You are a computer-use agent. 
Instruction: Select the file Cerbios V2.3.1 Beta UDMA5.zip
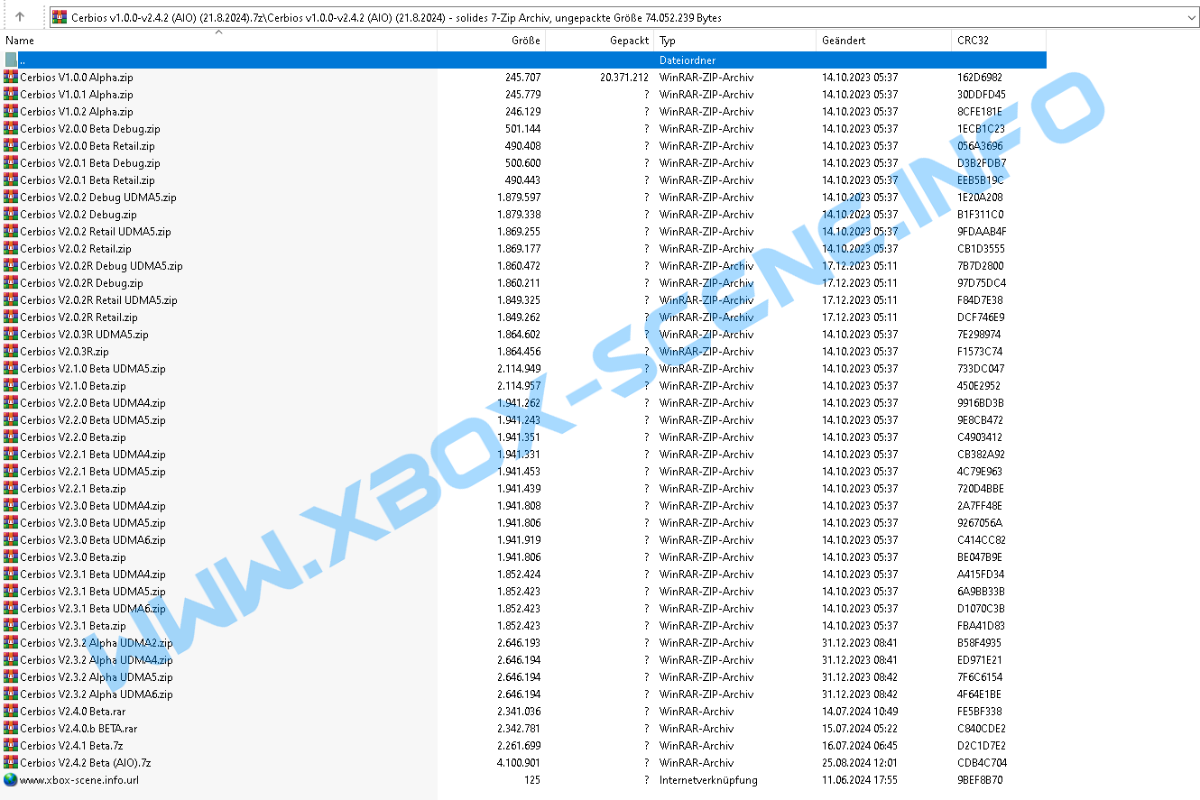pos(92,591)
